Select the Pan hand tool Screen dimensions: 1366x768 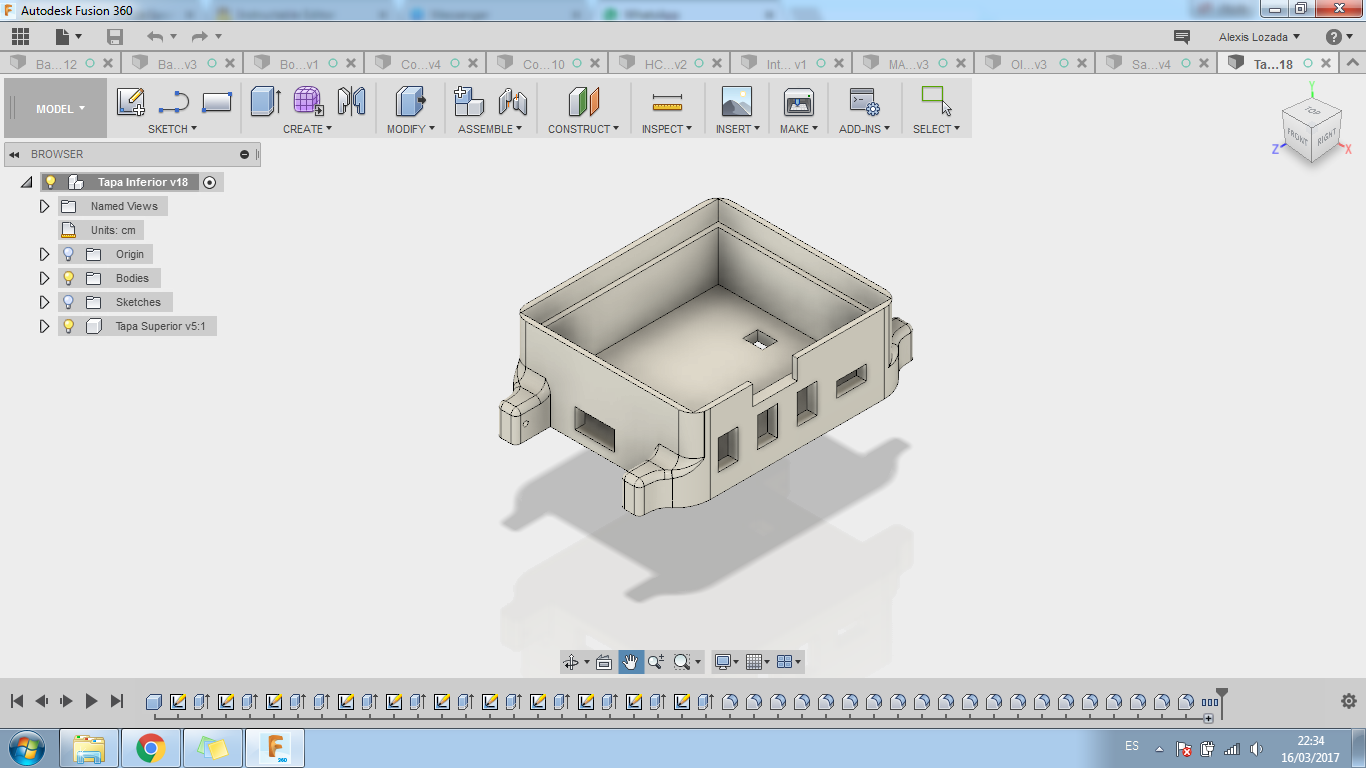pyautogui.click(x=631, y=662)
